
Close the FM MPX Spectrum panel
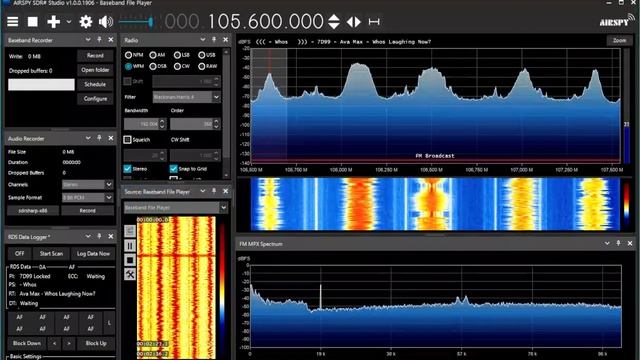point(630,243)
